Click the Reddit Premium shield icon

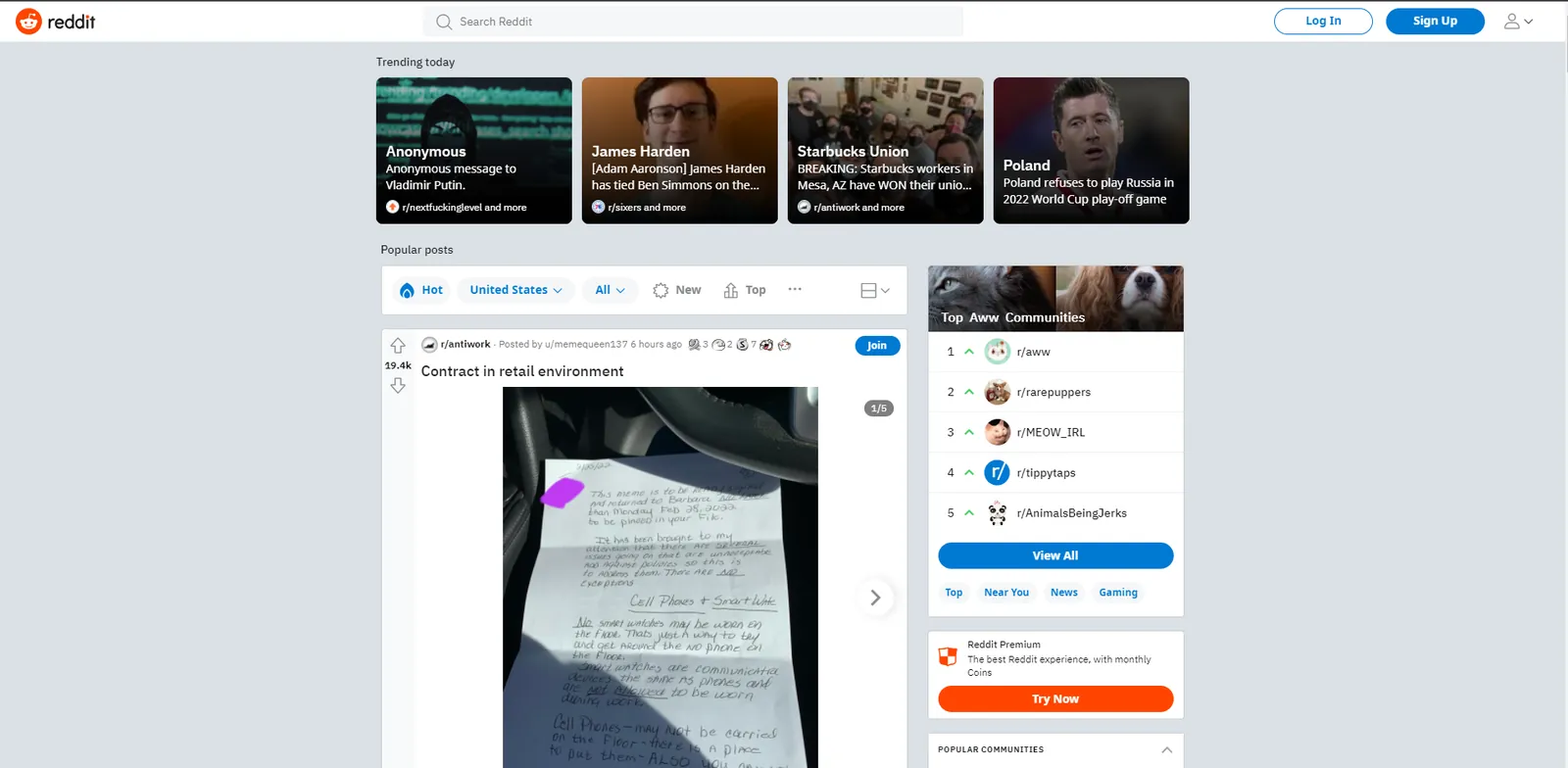click(x=948, y=656)
